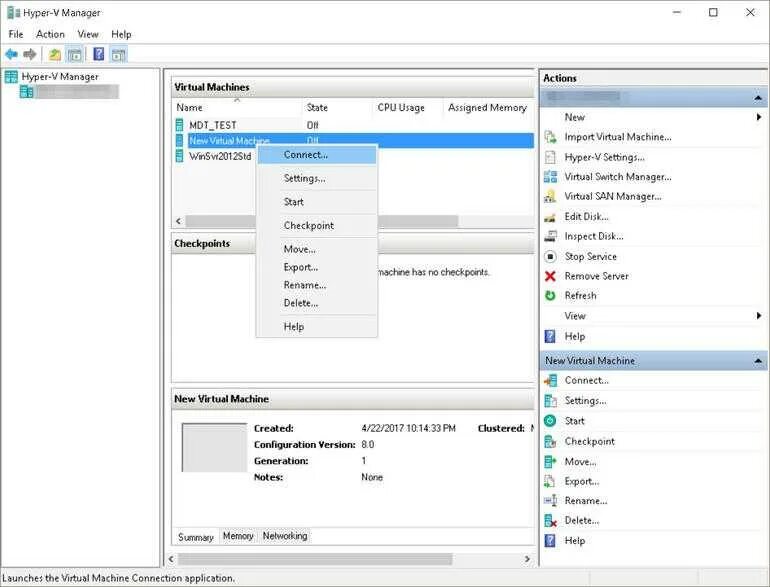Switch to the Networking tab
770x587 pixels.
tap(285, 536)
